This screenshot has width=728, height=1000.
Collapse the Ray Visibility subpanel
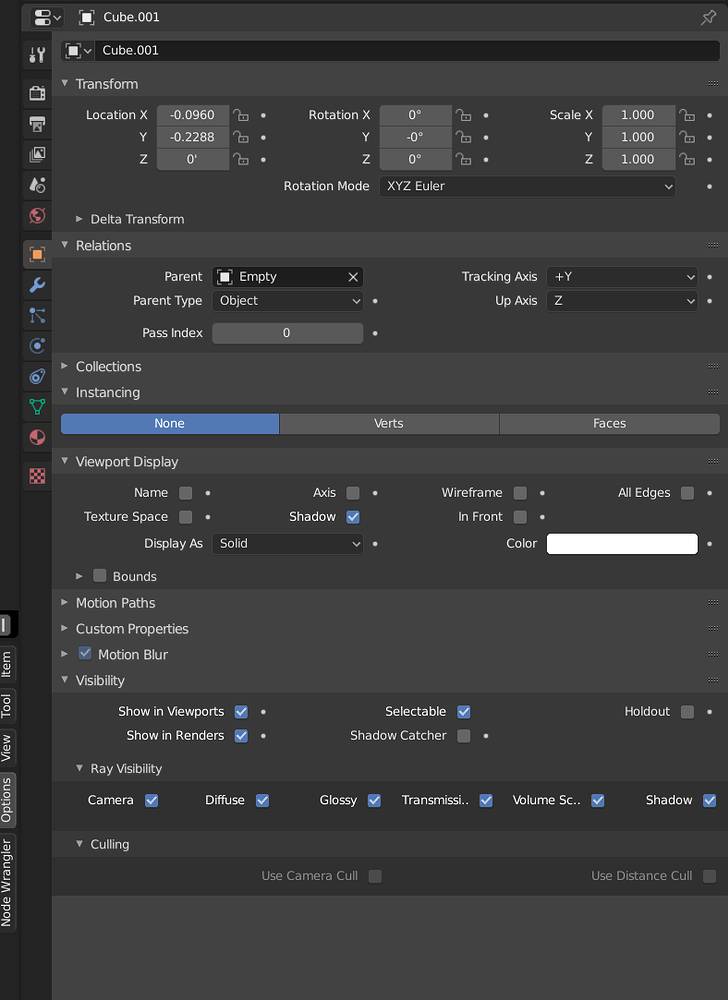point(79,768)
